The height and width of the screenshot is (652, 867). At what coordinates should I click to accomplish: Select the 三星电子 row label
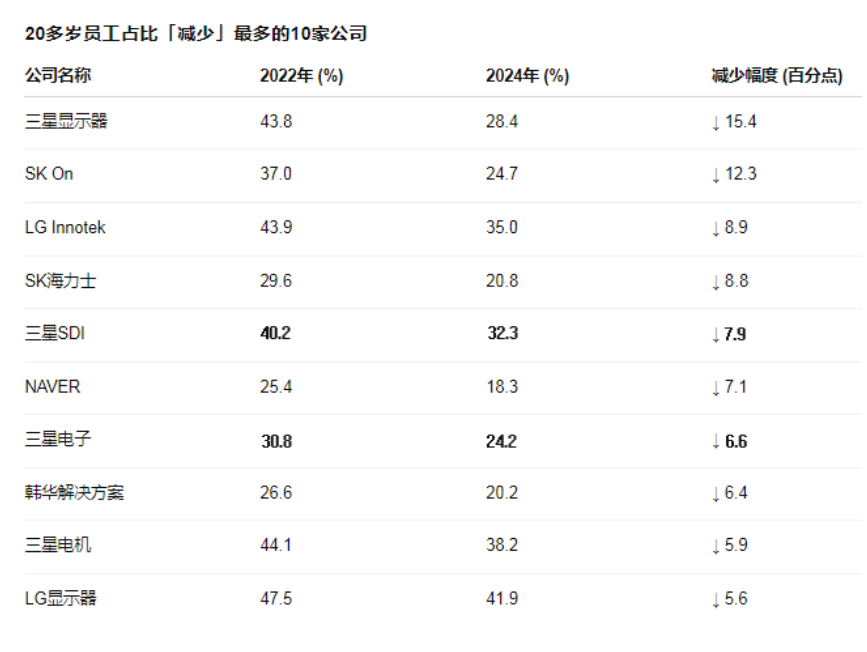[x=58, y=439]
